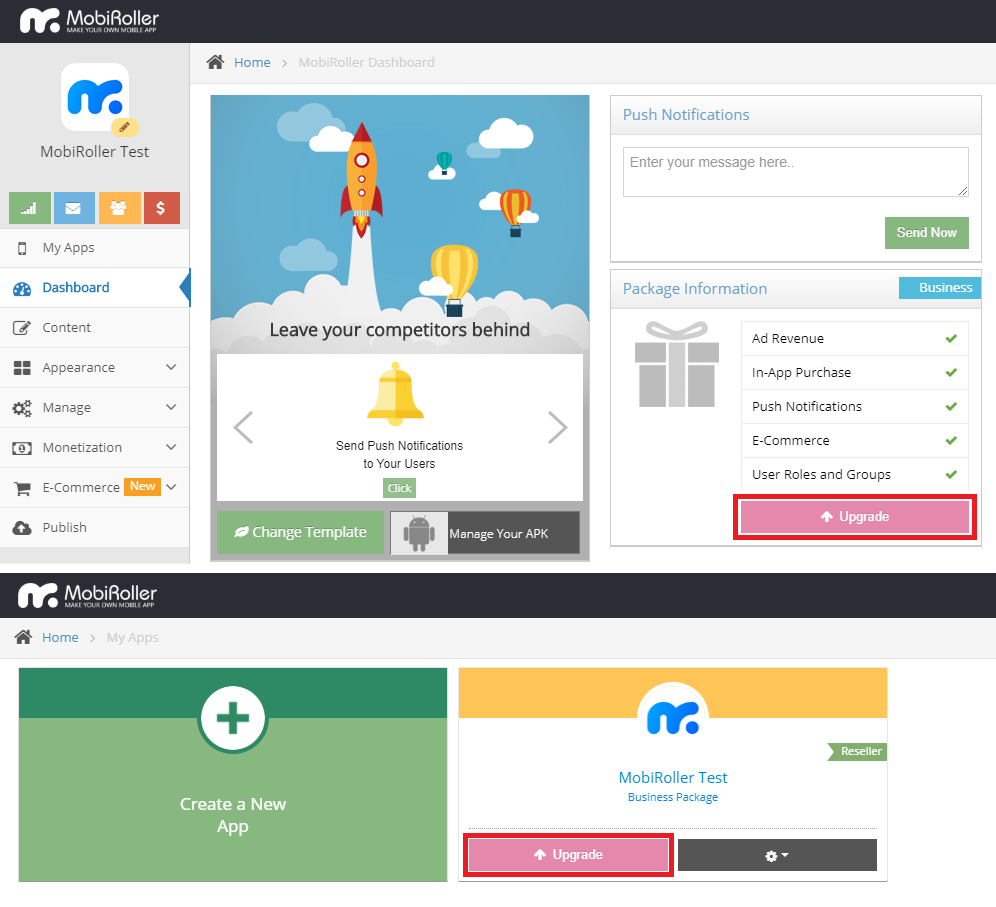Click the green Click button under the bell

[400, 488]
